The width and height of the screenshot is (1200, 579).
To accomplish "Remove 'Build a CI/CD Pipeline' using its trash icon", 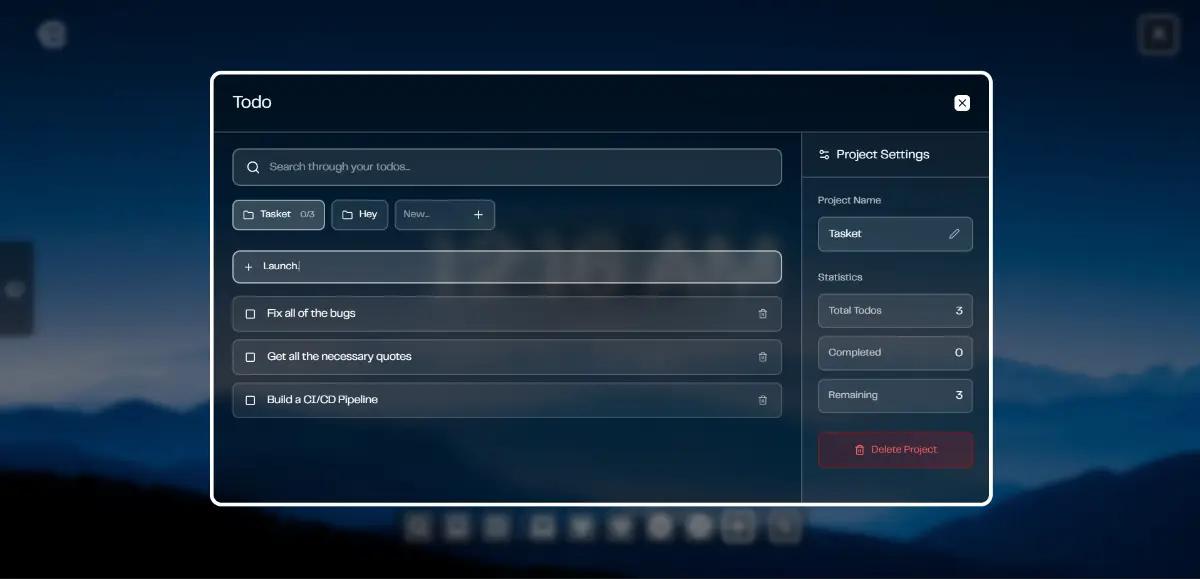I will (763, 400).
